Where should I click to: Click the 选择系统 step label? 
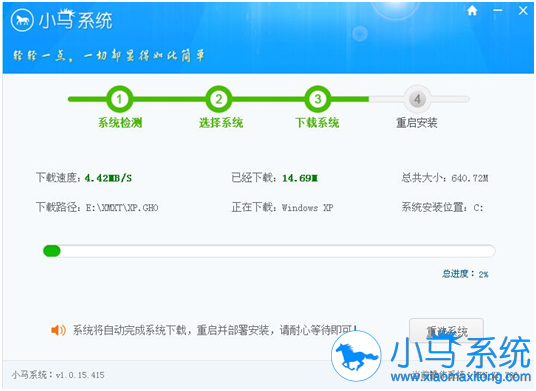tap(221, 122)
